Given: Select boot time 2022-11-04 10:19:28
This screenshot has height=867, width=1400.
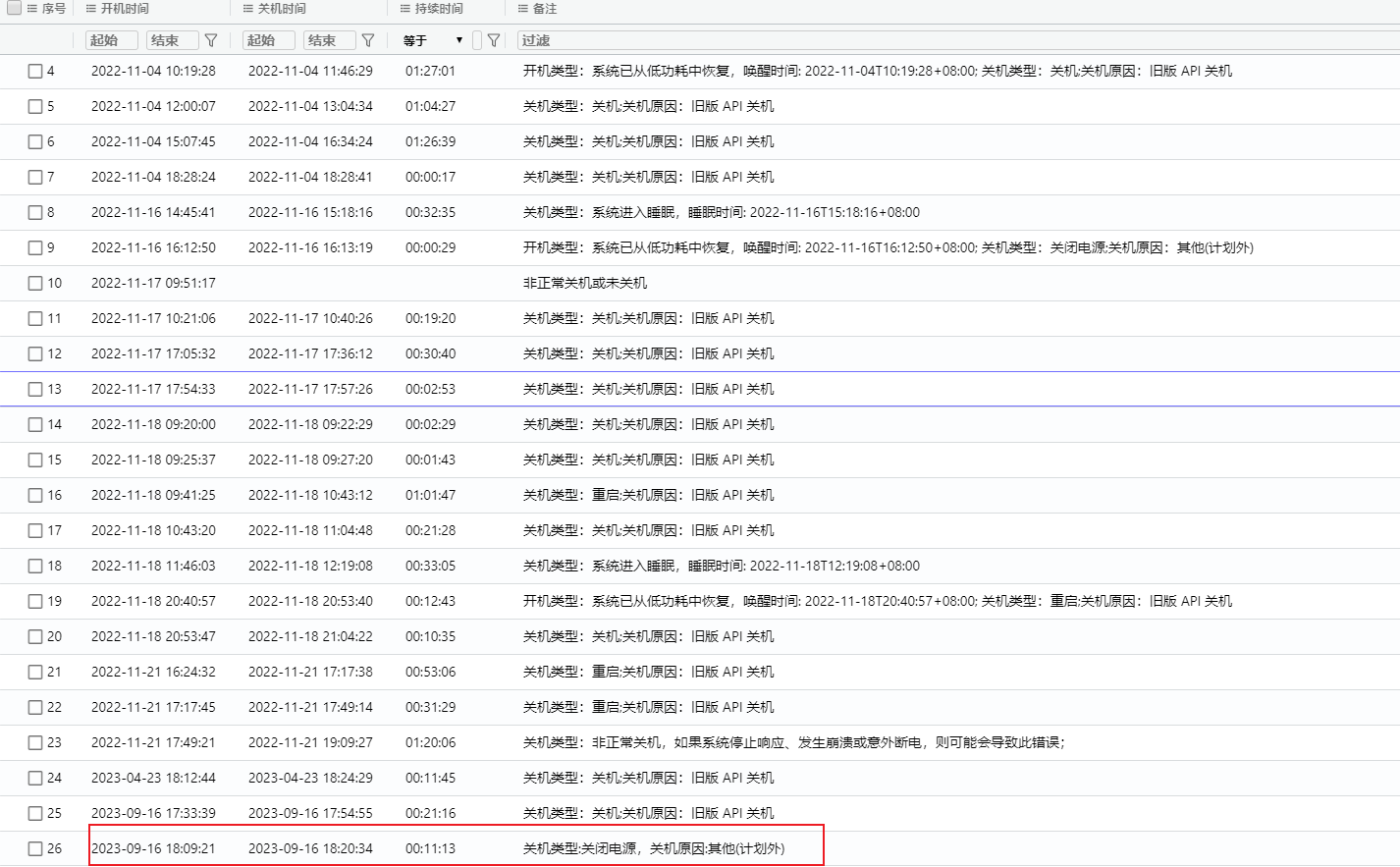Looking at the screenshot, I should pyautogui.click(x=153, y=71).
